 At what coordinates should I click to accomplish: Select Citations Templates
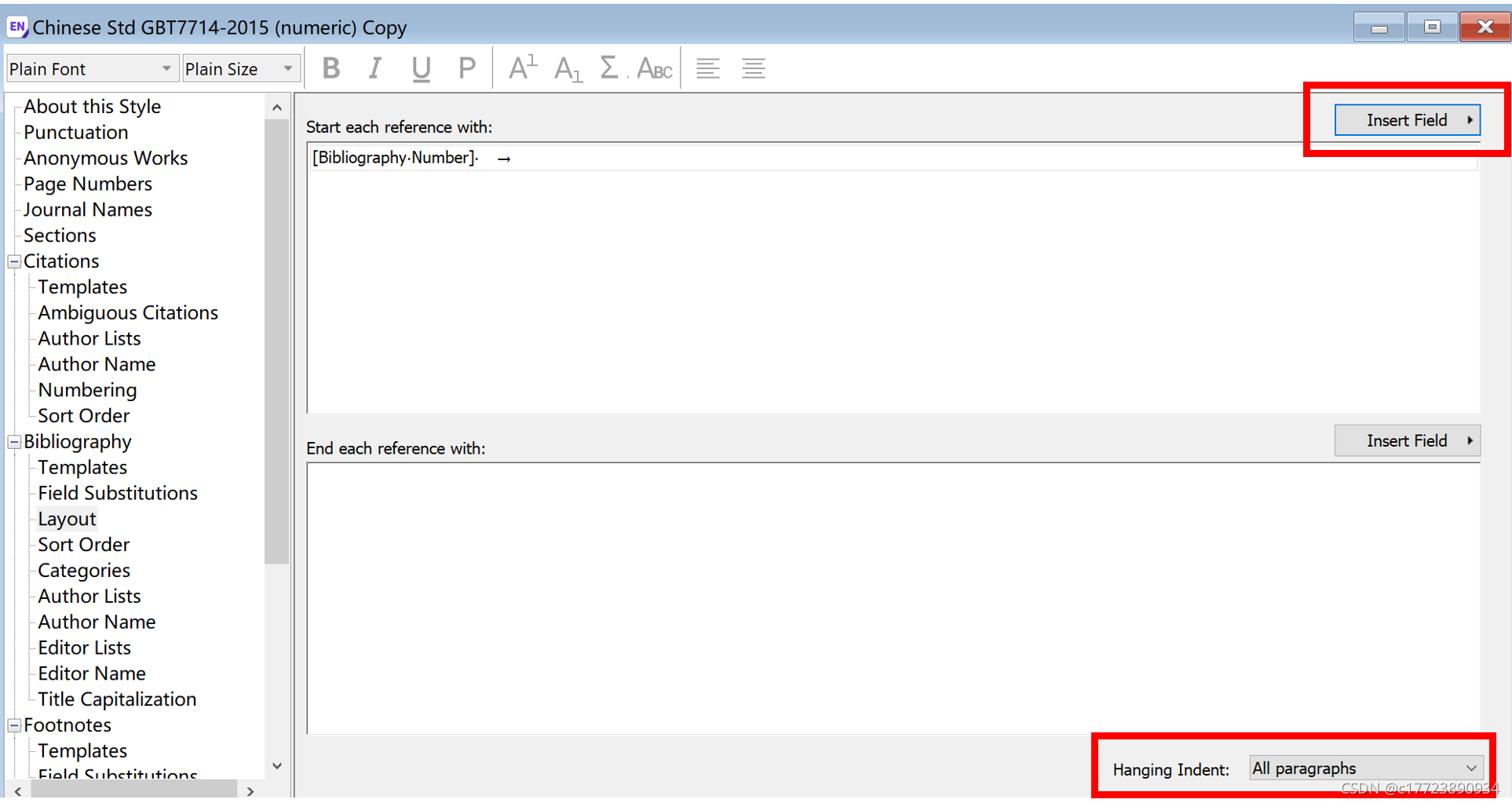[82, 287]
